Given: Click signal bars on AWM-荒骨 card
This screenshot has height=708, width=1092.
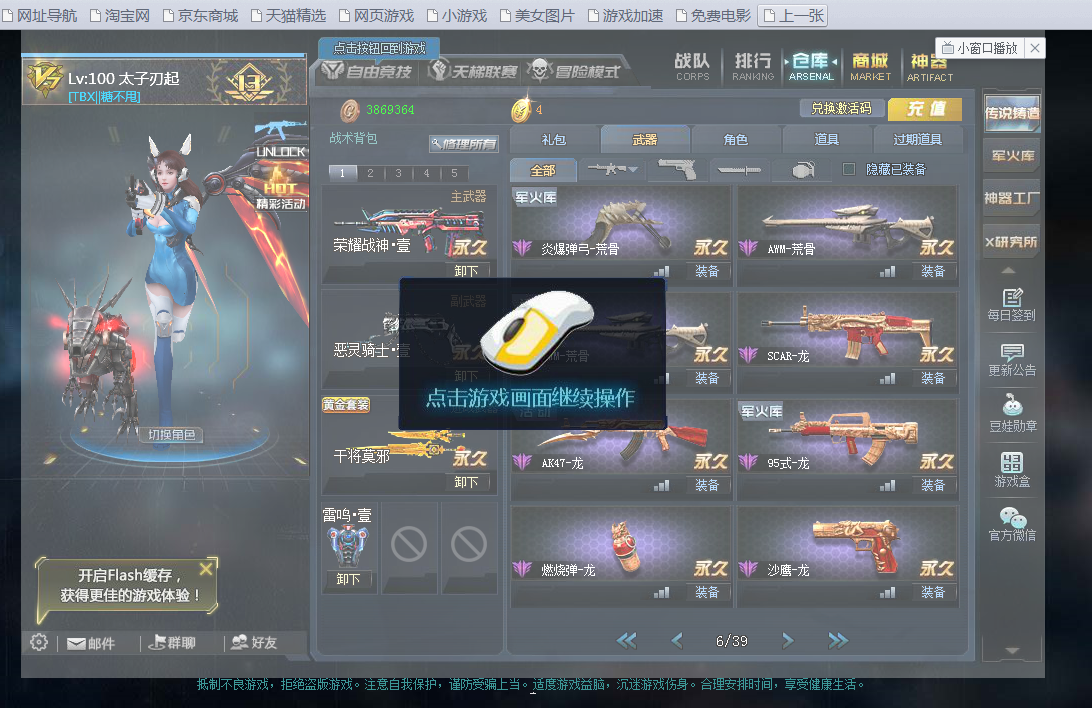Looking at the screenshot, I should pyautogui.click(x=887, y=272).
